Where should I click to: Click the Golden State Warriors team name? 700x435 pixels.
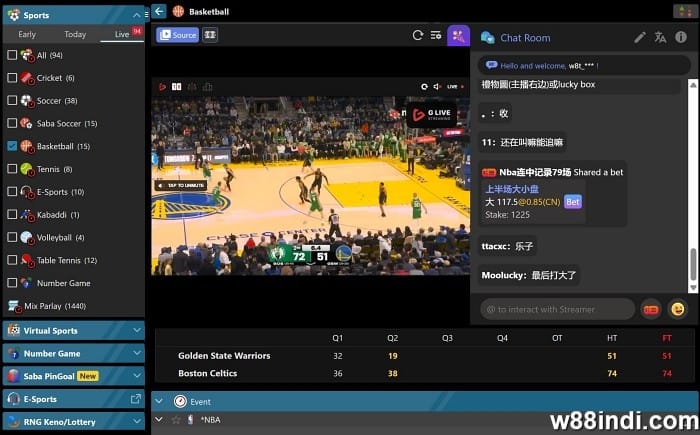point(224,356)
